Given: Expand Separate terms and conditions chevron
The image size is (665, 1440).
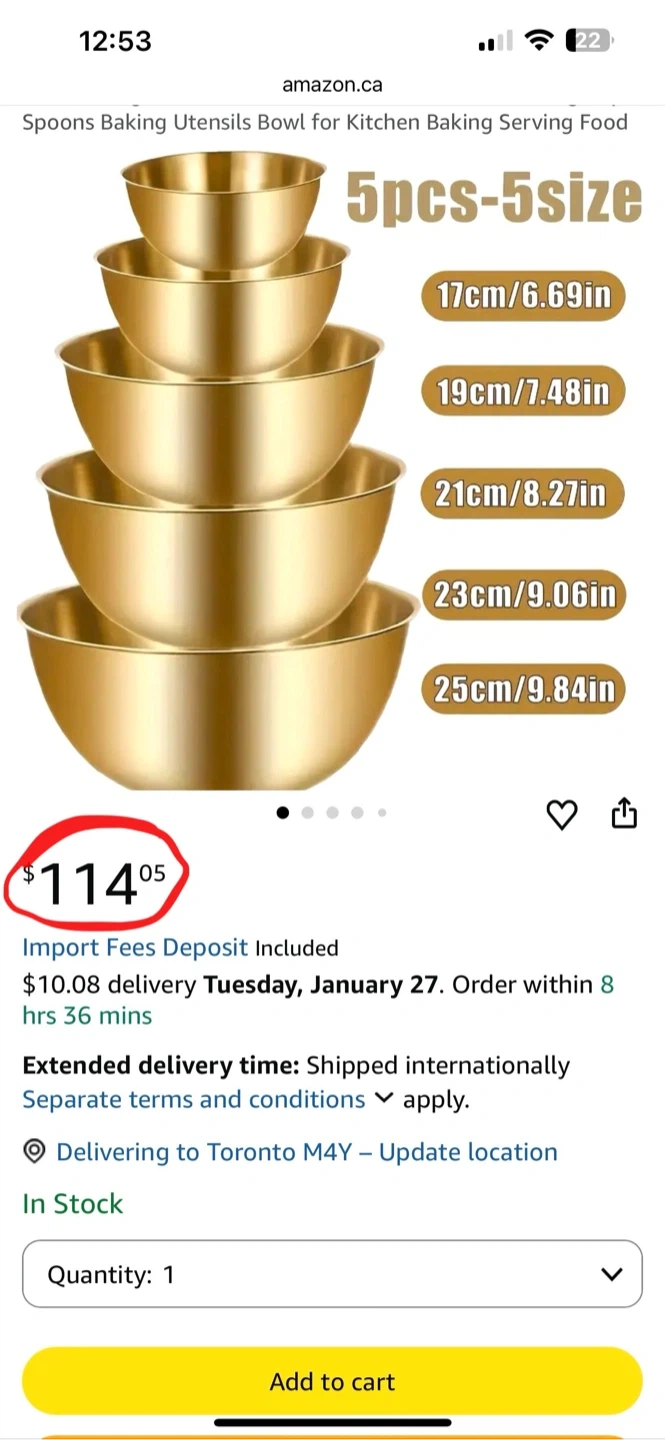Looking at the screenshot, I should (x=383, y=1099).
